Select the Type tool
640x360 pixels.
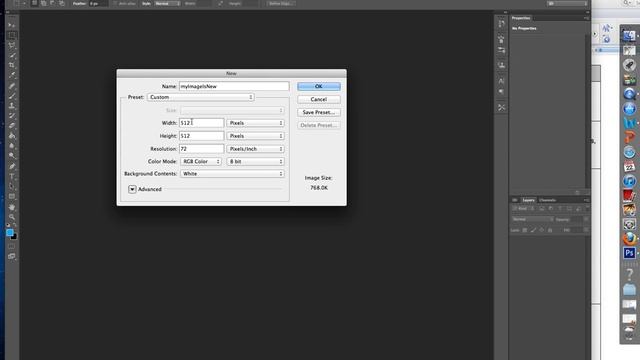click(11, 176)
